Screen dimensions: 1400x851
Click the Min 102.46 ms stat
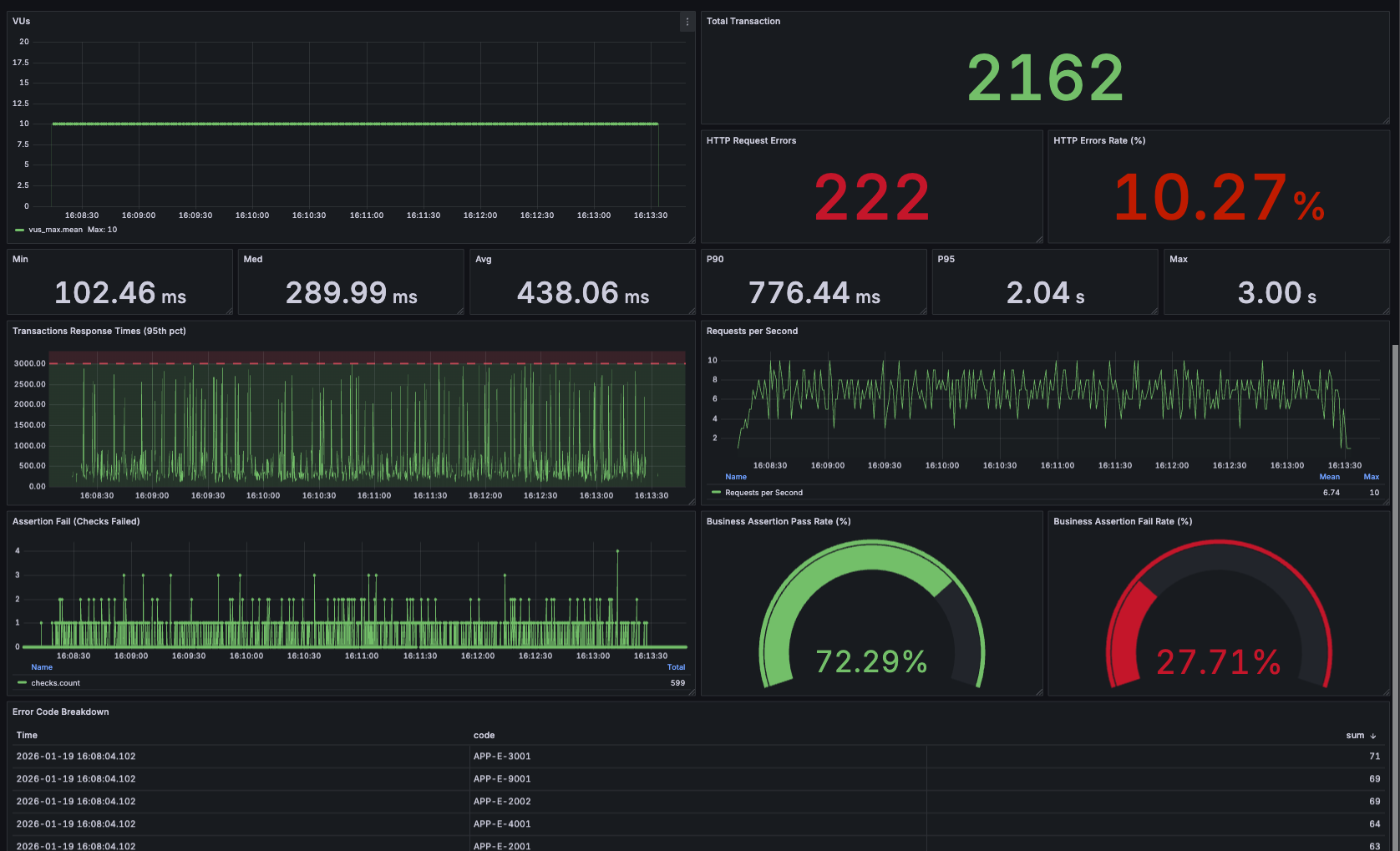[120, 293]
